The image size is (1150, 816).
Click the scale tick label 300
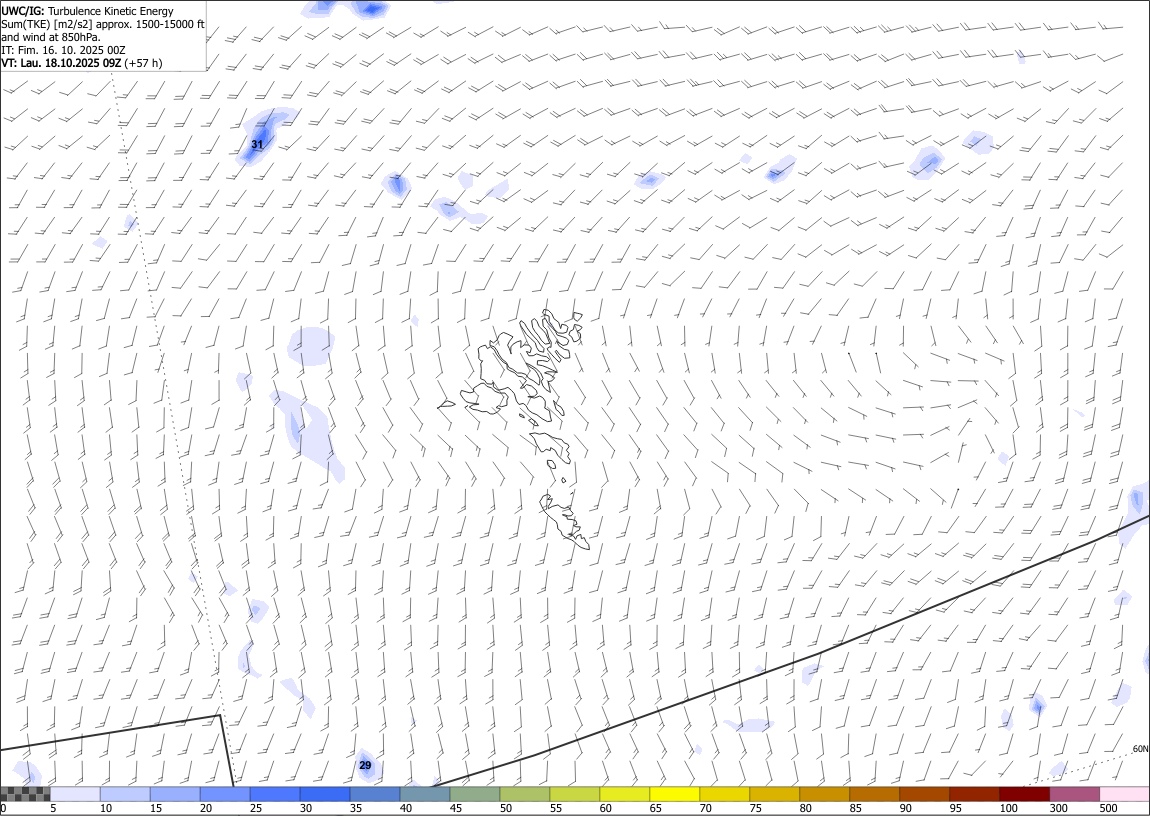click(x=1058, y=808)
